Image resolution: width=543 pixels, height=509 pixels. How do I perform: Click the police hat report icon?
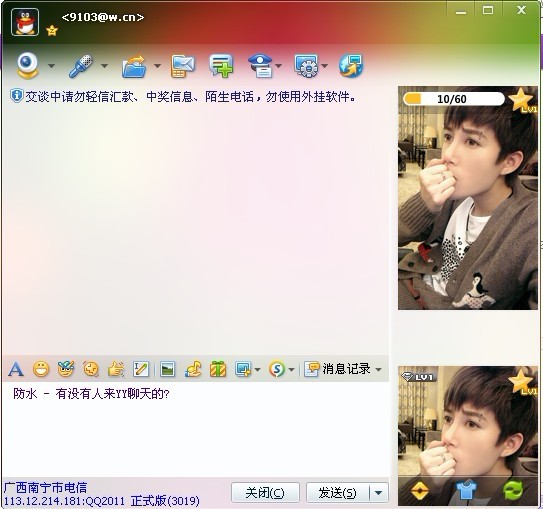tap(260, 66)
